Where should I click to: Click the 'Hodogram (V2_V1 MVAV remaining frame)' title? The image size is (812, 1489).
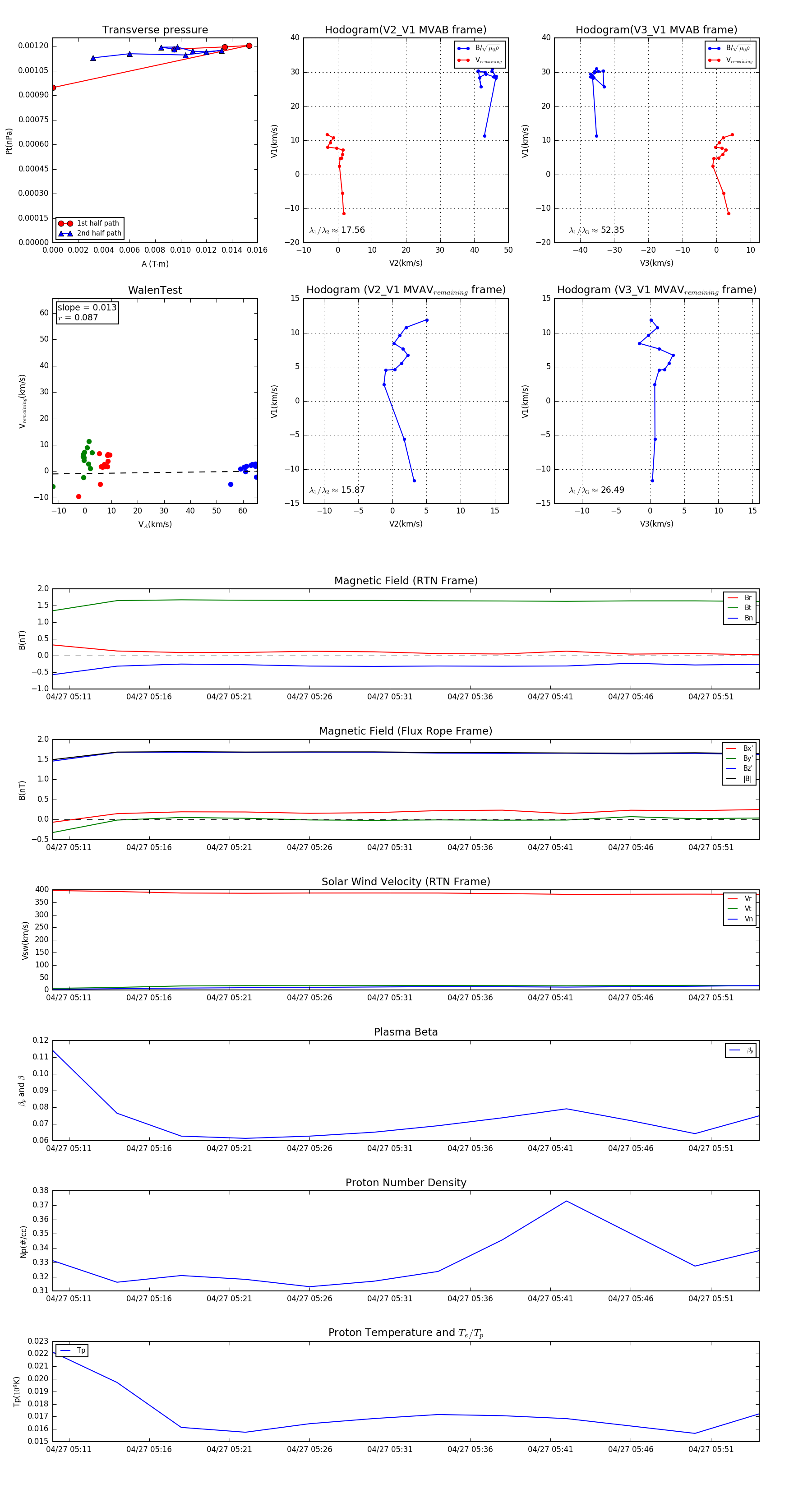[x=406, y=290]
